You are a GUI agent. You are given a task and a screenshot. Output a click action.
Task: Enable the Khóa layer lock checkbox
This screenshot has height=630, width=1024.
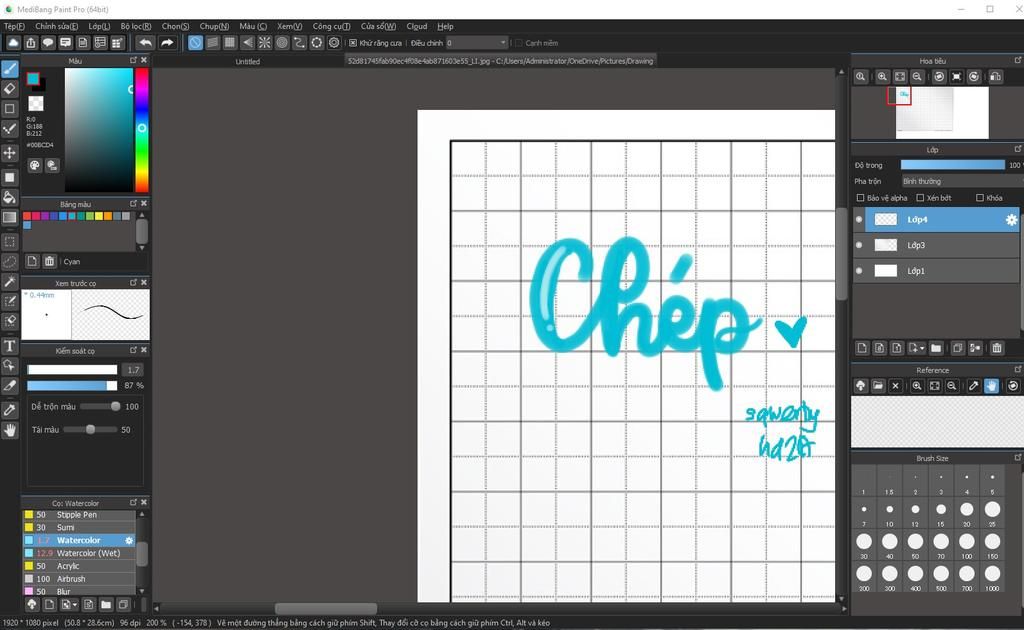tap(980, 198)
